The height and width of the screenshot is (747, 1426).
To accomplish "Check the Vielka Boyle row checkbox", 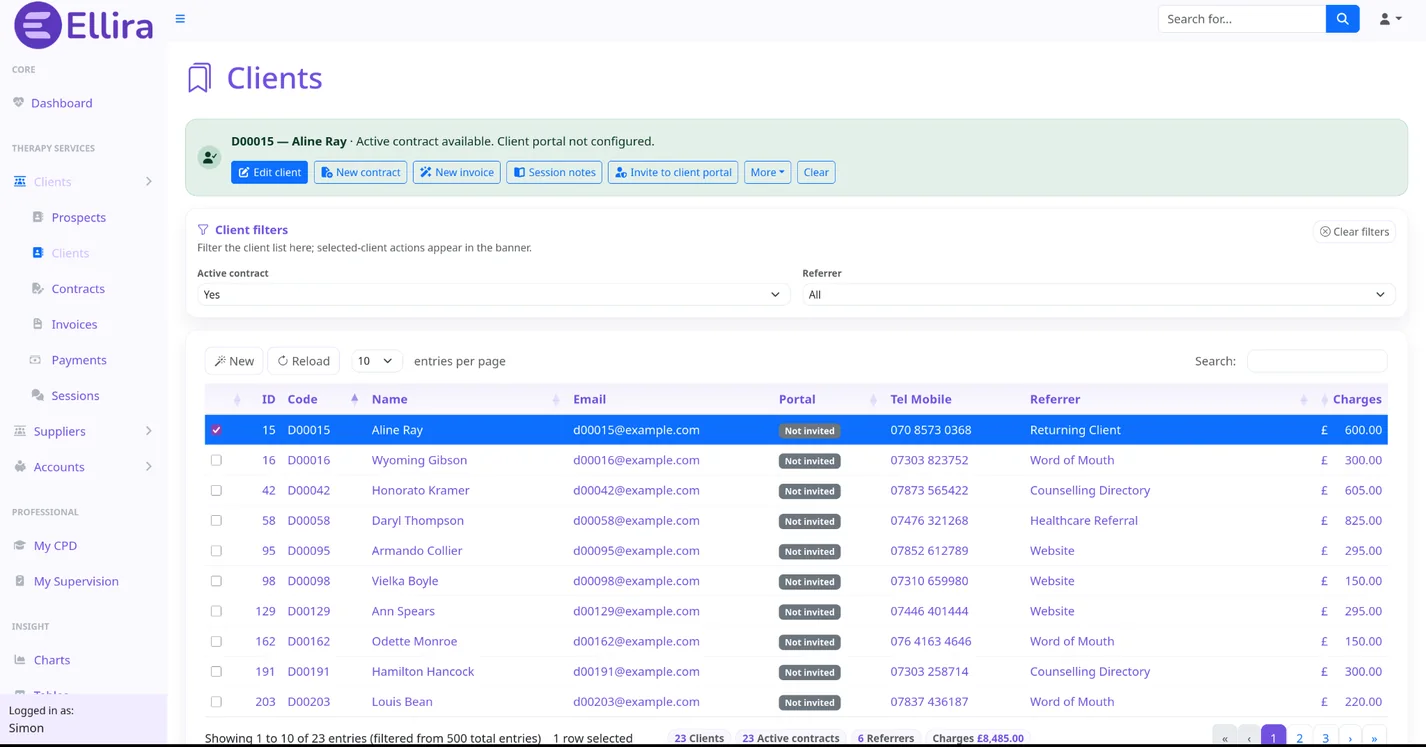I will click(x=216, y=581).
